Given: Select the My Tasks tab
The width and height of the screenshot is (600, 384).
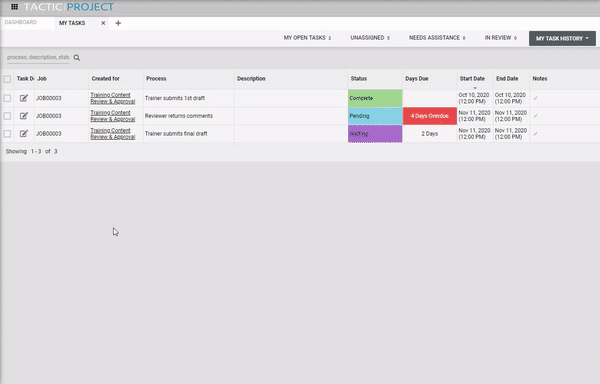Looking at the screenshot, I should [x=72, y=23].
